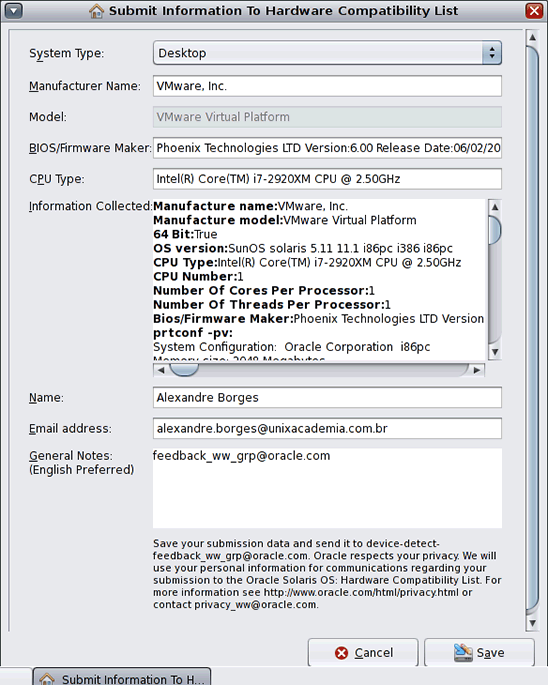Click the 'Information Collected:' label

pos(90,206)
